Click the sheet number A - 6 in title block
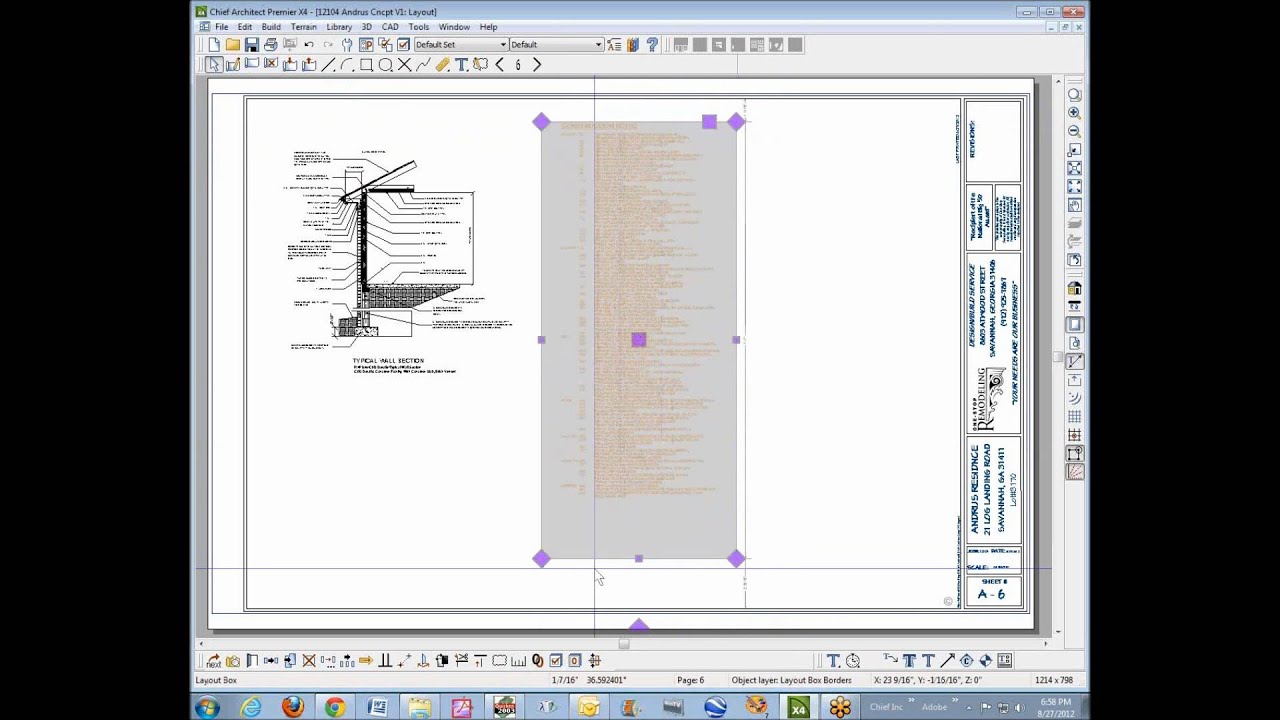Image resolution: width=1280 pixels, height=720 pixels. click(x=991, y=594)
